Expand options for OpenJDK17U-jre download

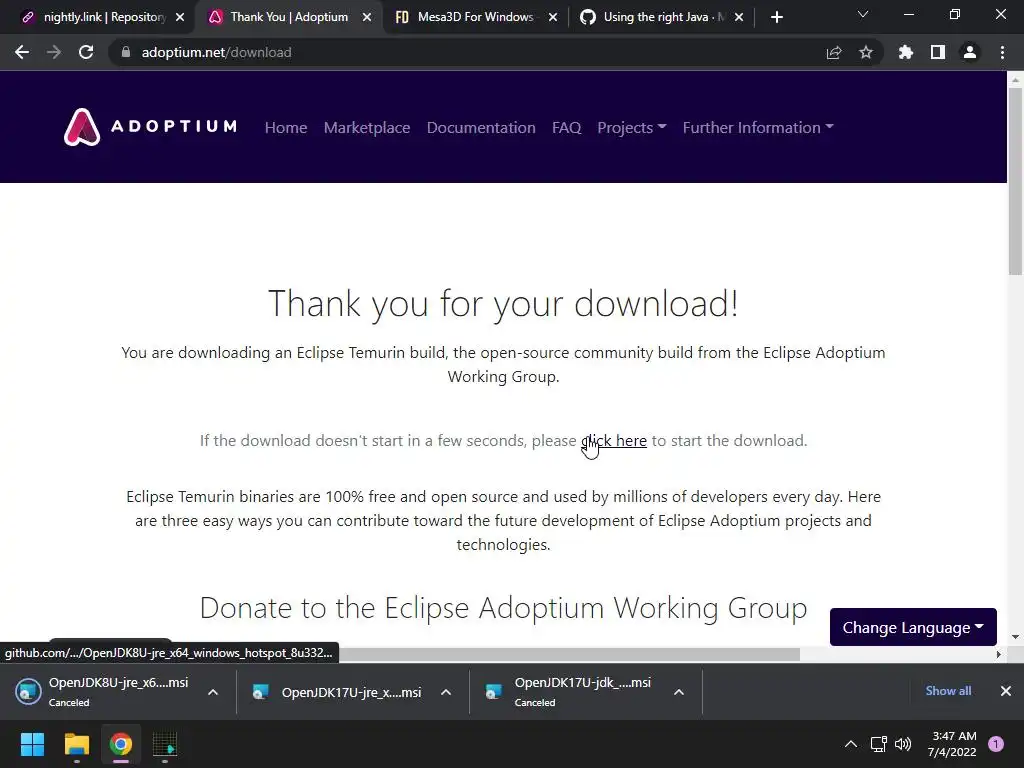446,692
